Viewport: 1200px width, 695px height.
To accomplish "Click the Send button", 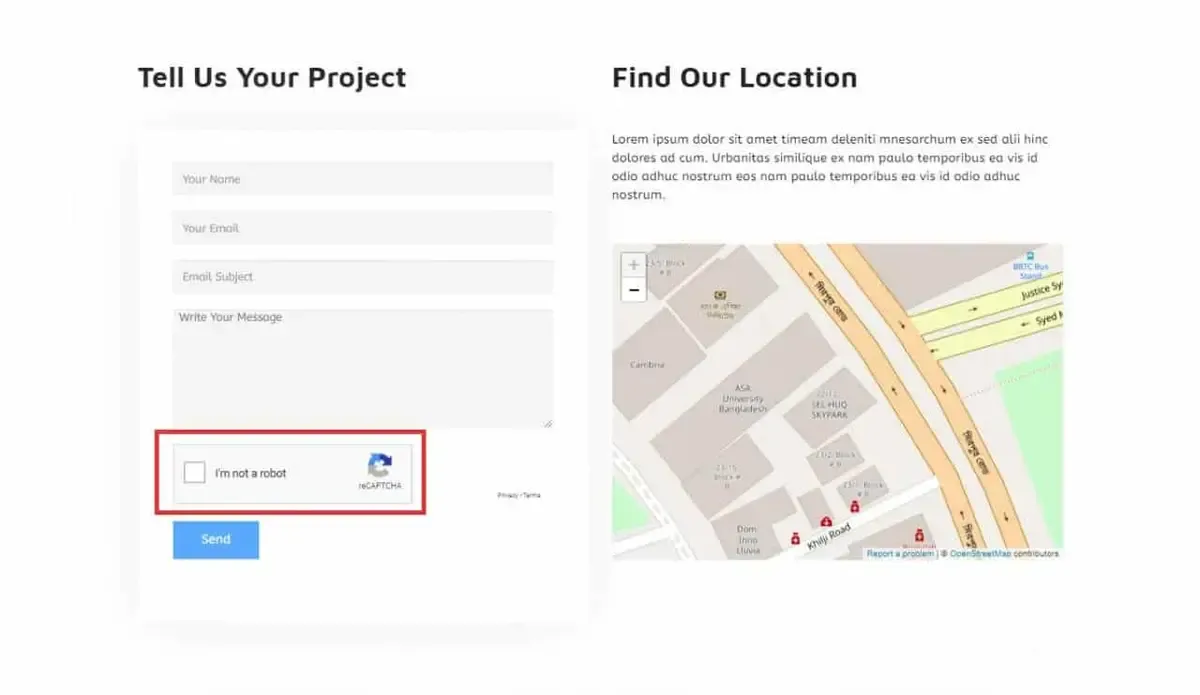I will tap(216, 540).
